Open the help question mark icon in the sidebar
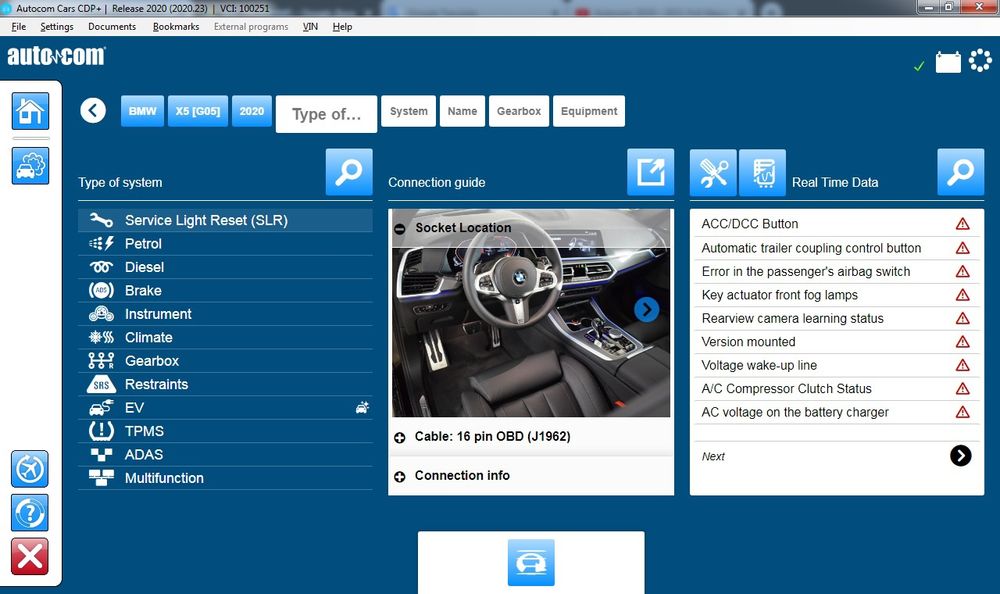The image size is (1000, 594). coord(29,512)
